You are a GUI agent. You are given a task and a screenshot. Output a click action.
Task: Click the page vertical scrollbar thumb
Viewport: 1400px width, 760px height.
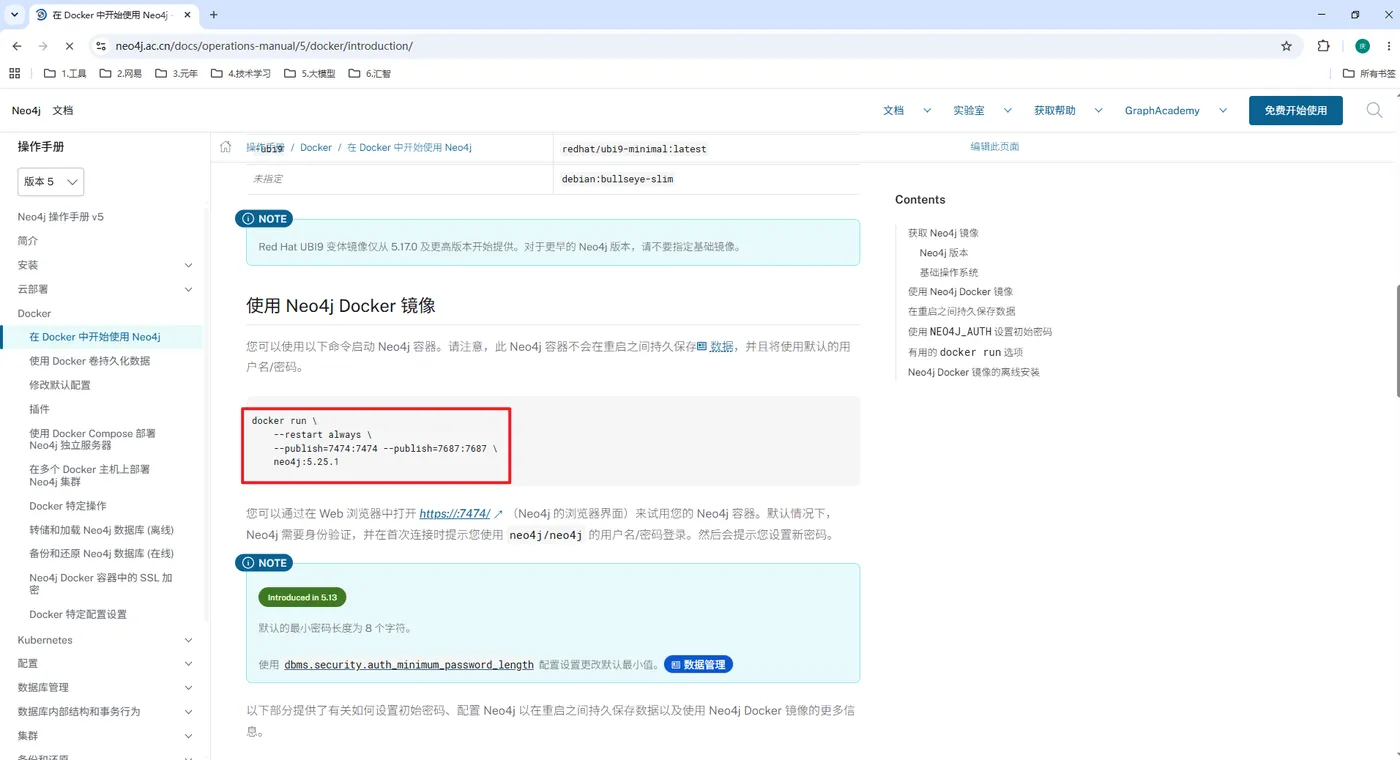tap(1396, 342)
